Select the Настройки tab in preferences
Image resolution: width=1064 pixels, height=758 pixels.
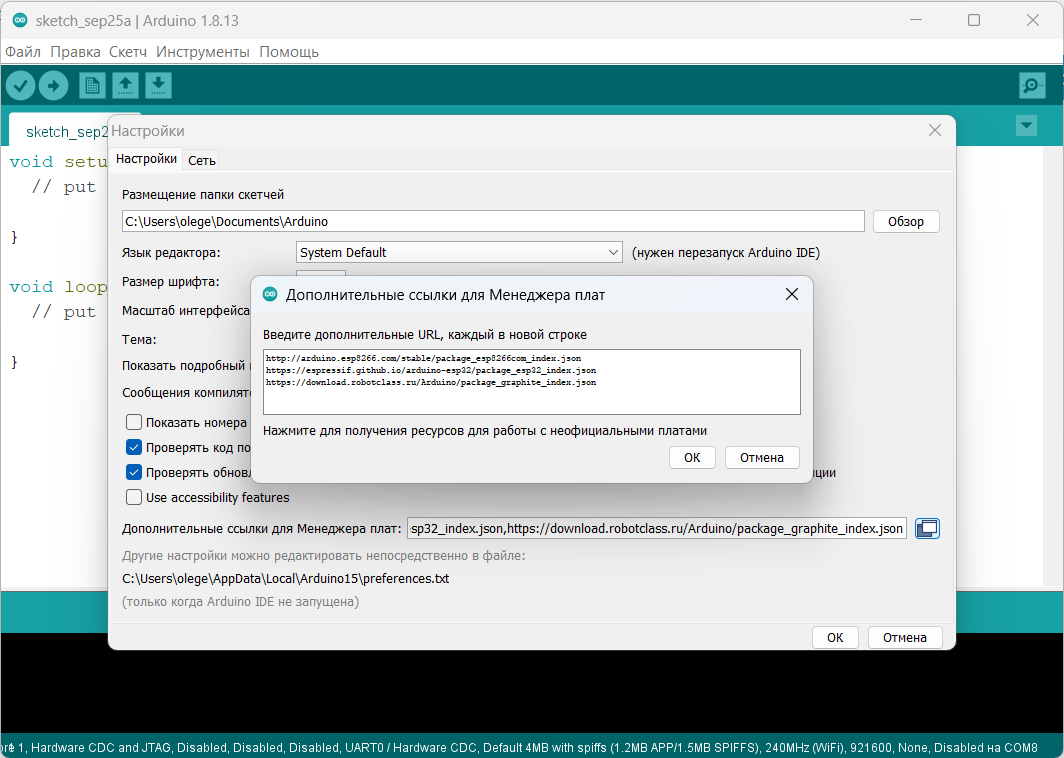(146, 159)
